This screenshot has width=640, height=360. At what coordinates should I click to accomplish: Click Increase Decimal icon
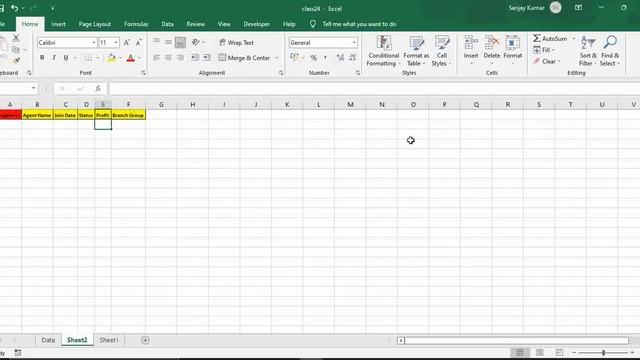coord(340,58)
